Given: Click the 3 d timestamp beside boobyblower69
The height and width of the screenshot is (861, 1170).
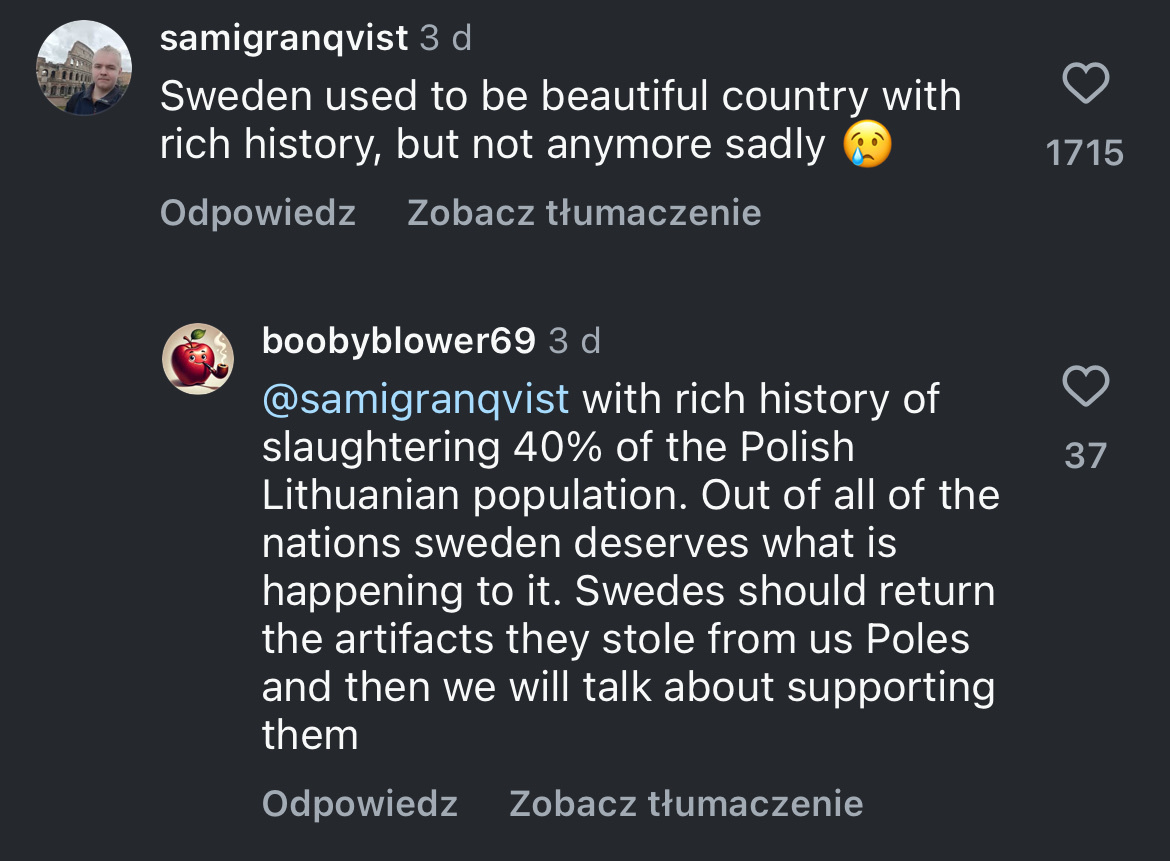Looking at the screenshot, I should coord(575,341).
